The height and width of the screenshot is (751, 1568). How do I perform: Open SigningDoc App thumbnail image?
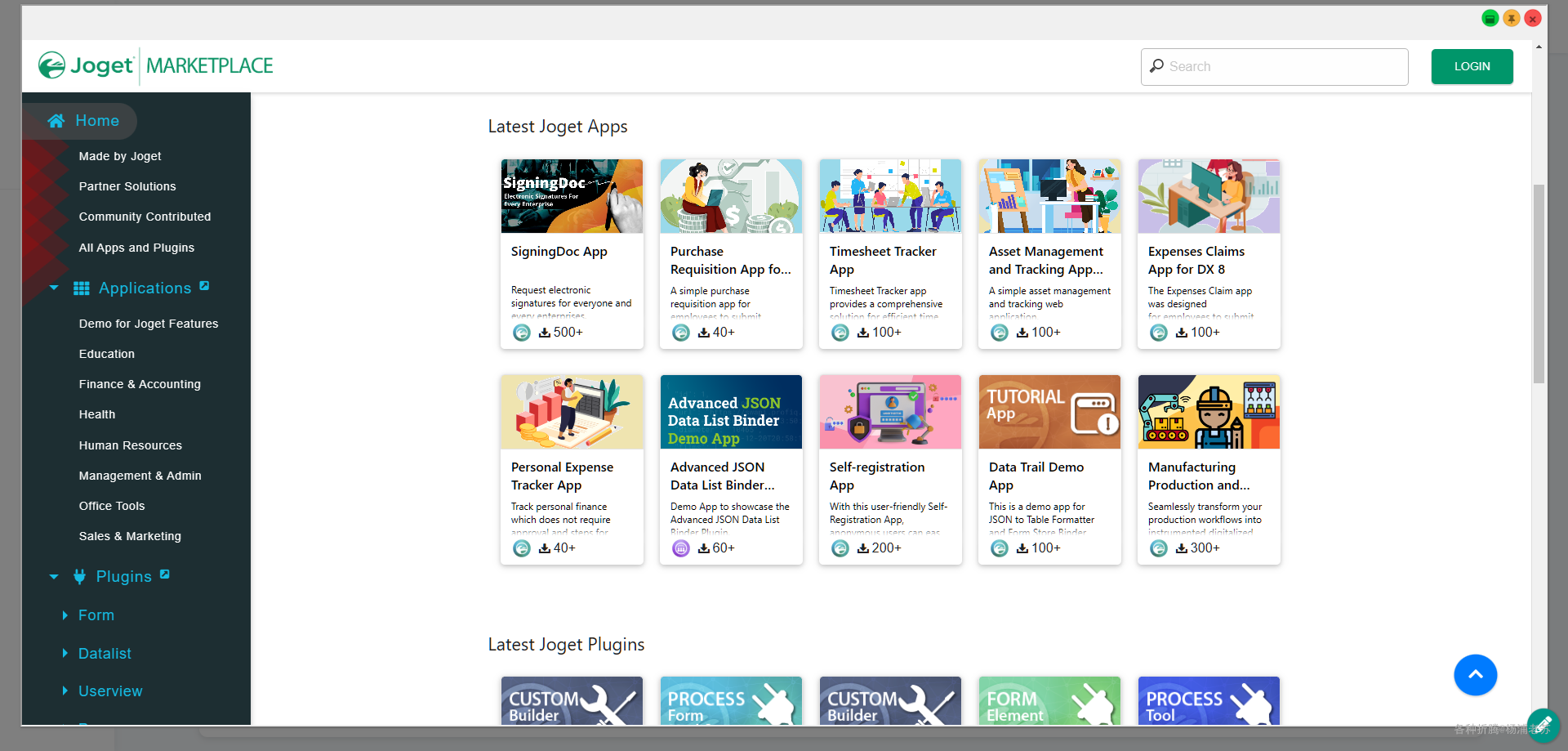[572, 196]
